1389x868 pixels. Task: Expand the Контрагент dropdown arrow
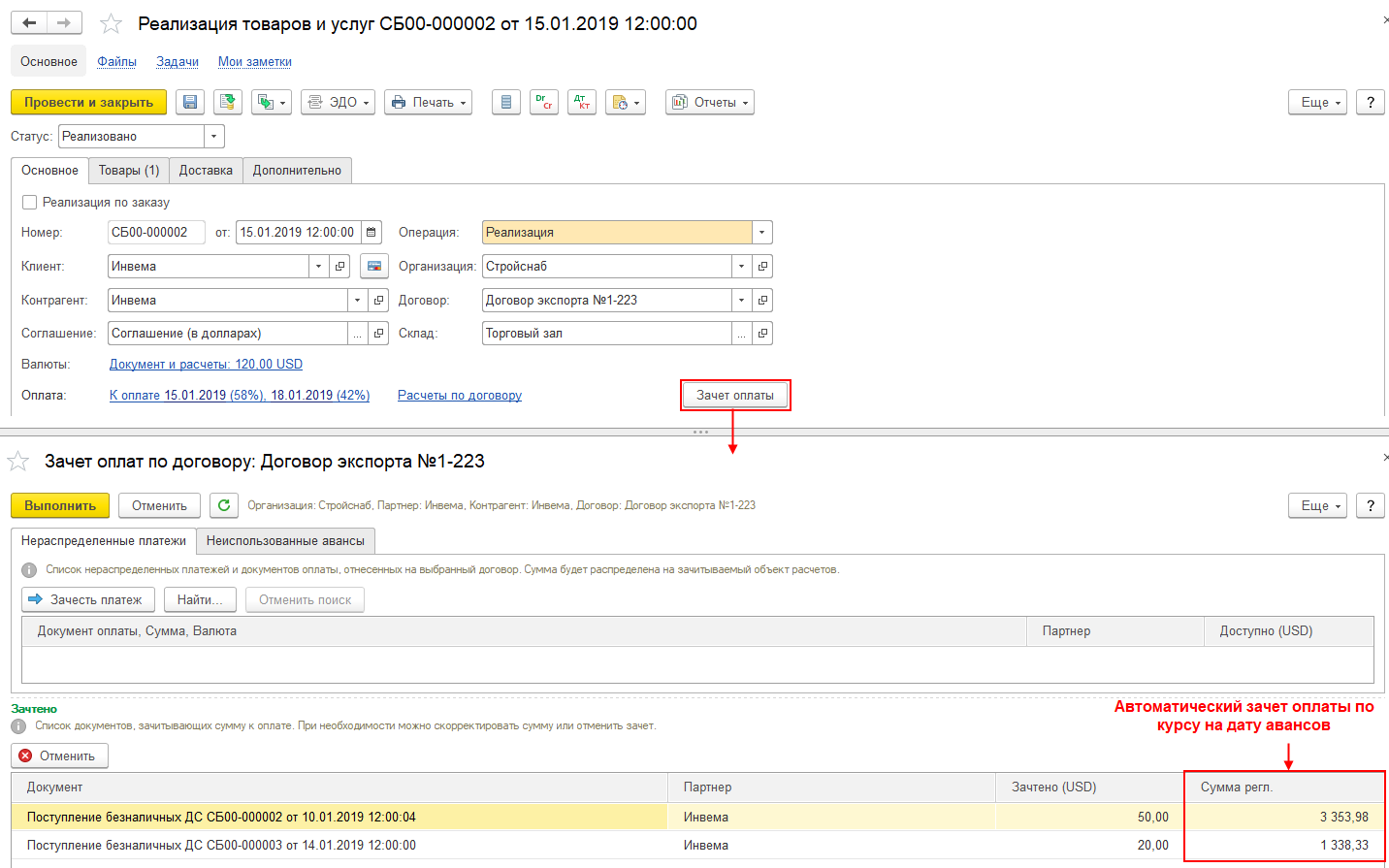pyautogui.click(x=358, y=300)
